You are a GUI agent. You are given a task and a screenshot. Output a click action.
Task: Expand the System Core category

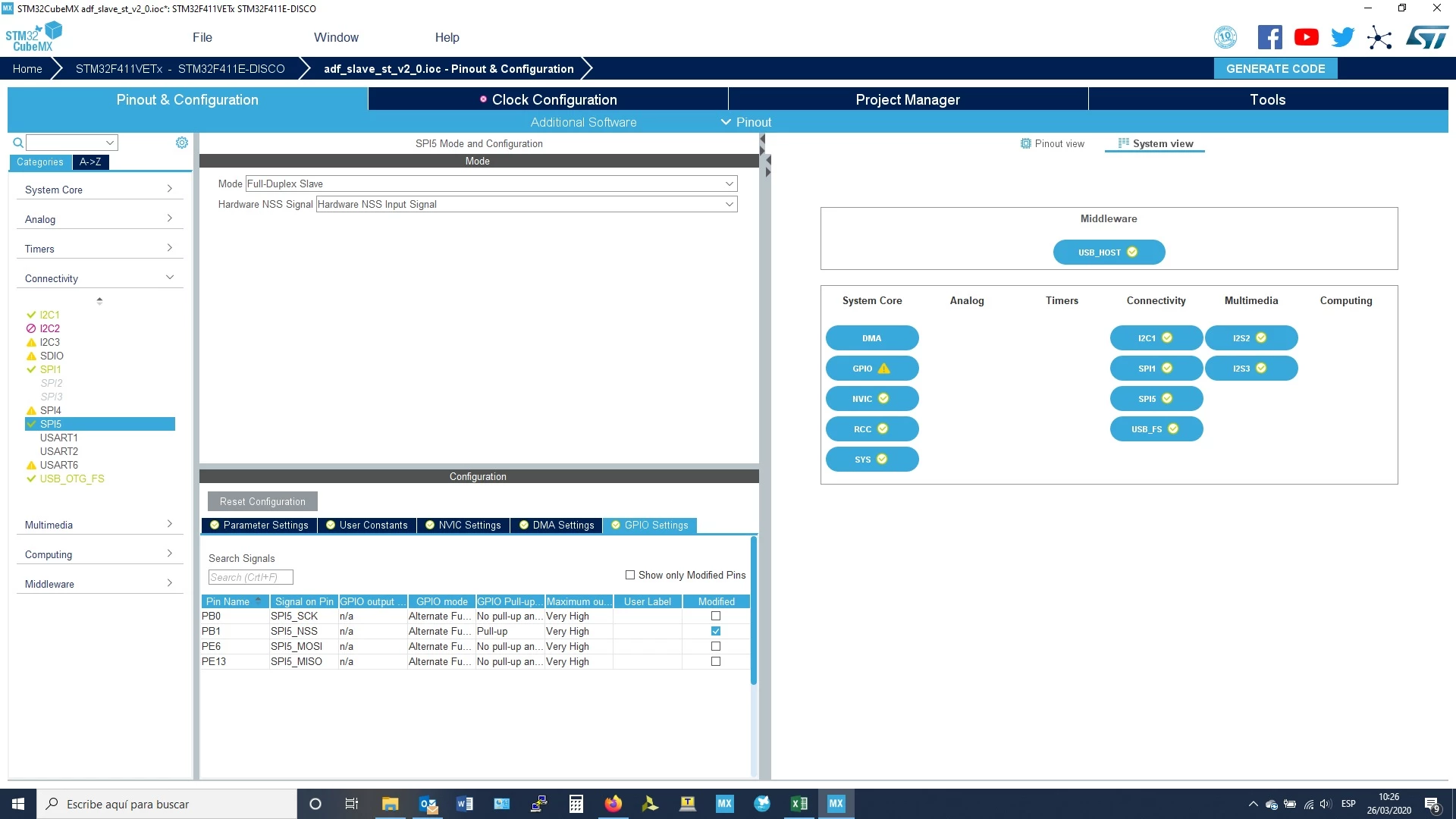point(99,190)
